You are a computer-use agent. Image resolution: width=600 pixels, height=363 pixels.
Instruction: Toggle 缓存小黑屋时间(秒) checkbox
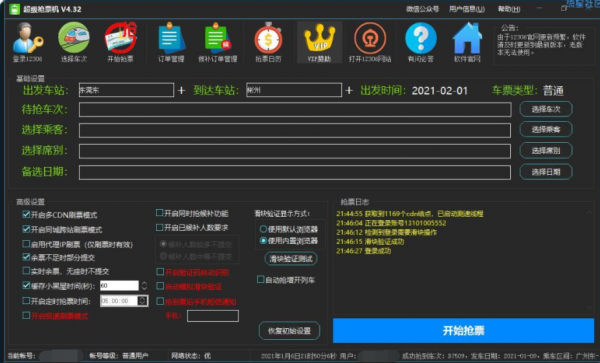pos(26,285)
